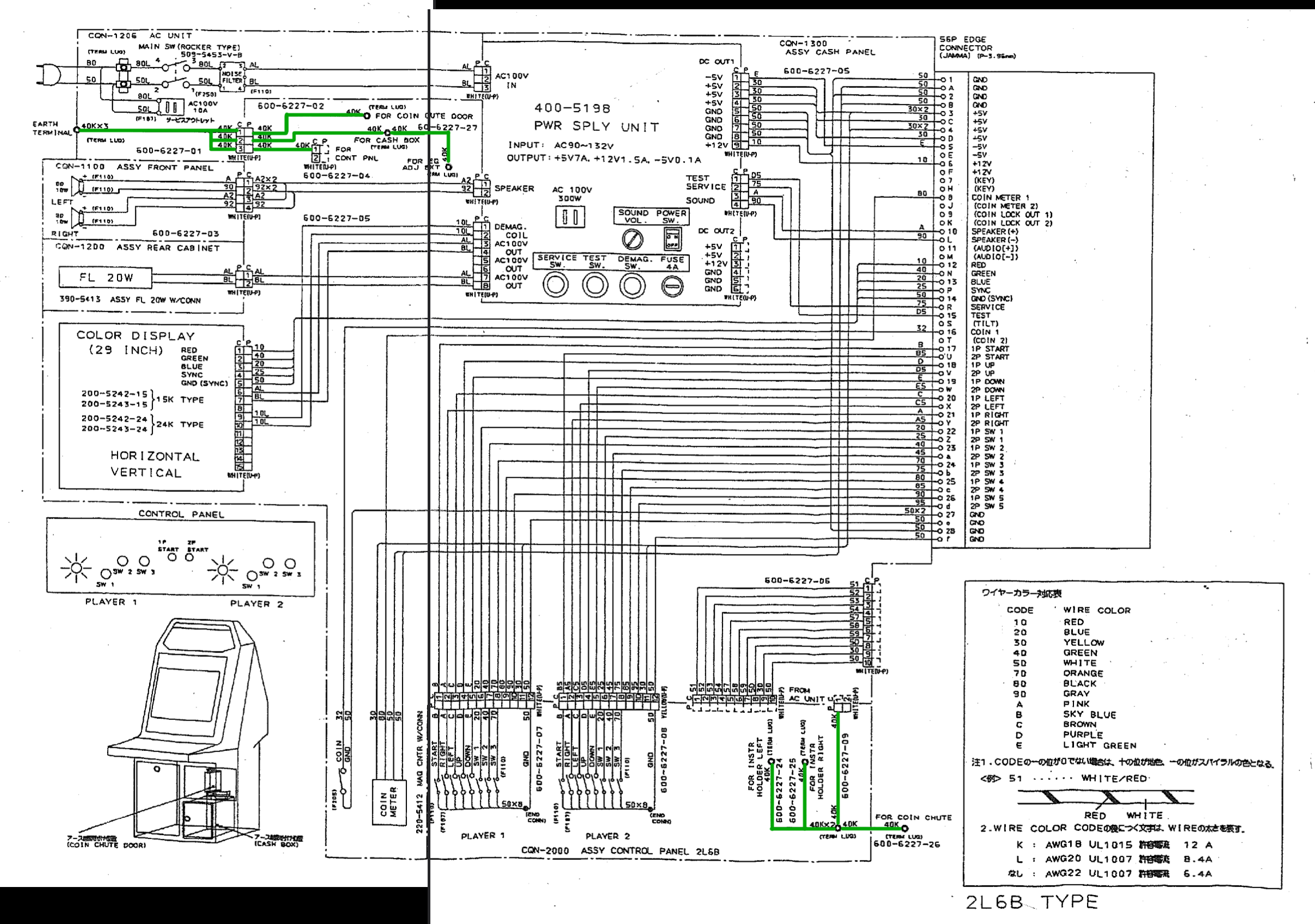
Task: Click the Player 1 joystick symbol
Action: click(x=76, y=568)
